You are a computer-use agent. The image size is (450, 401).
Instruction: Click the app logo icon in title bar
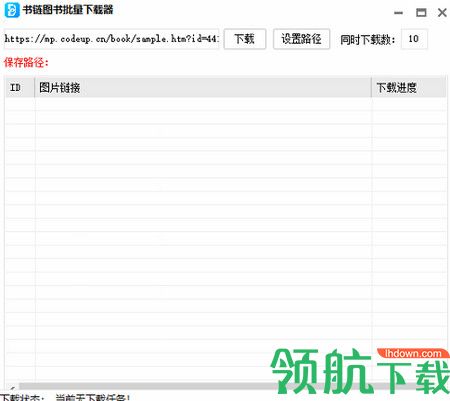pyautogui.click(x=11, y=10)
